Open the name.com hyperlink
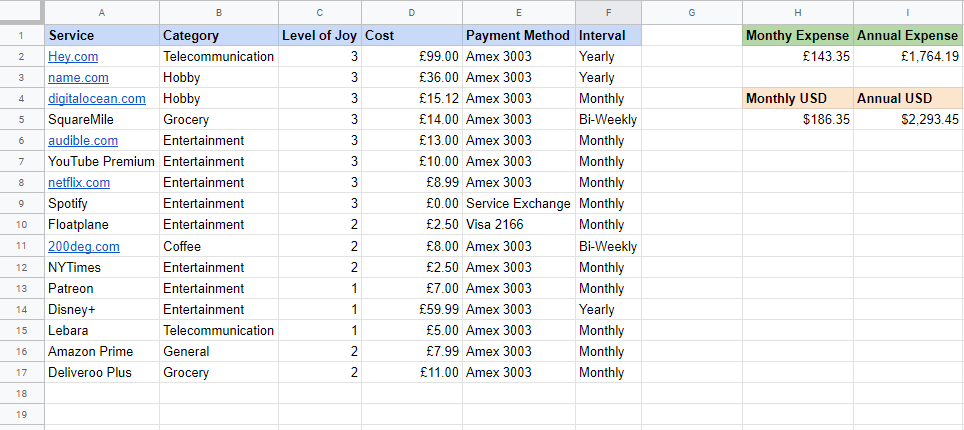The height and width of the screenshot is (430, 964). pos(78,78)
